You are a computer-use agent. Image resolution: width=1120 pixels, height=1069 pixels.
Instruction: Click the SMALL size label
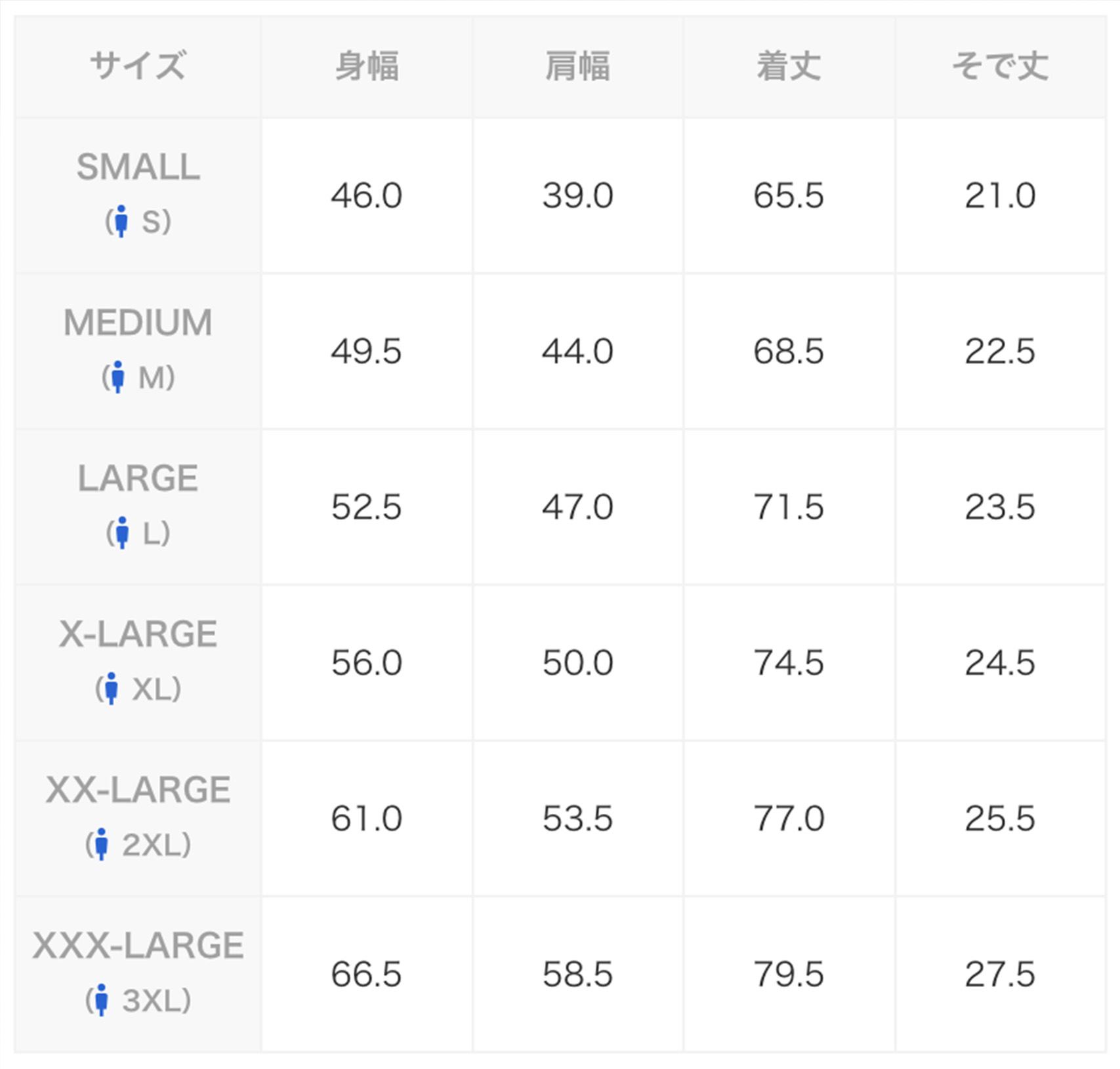[x=138, y=167]
